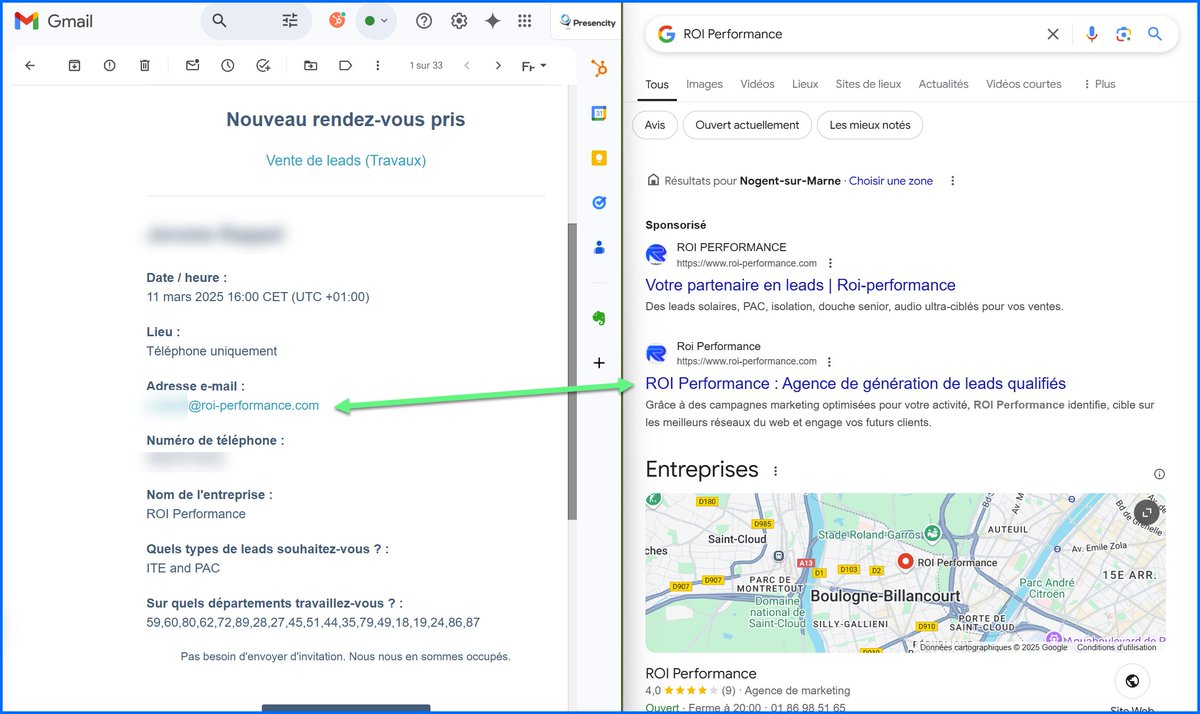Open Google Tasks in side panel
This screenshot has width=1200, height=714.
(x=599, y=202)
